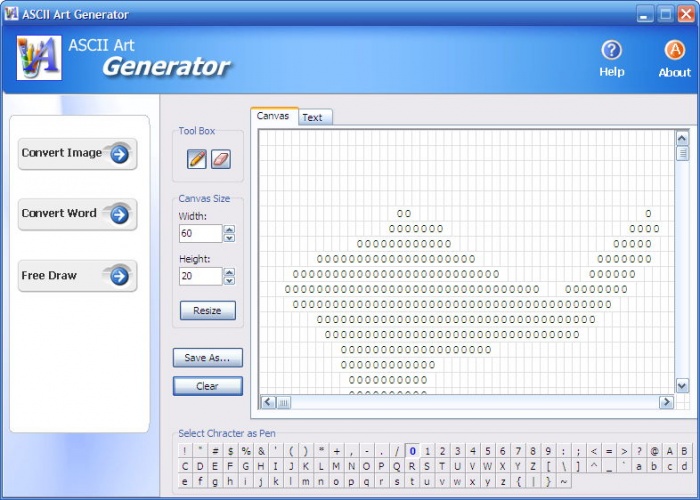This screenshot has height=500, width=700.
Task: Select the '9' pen character
Action: click(548, 451)
